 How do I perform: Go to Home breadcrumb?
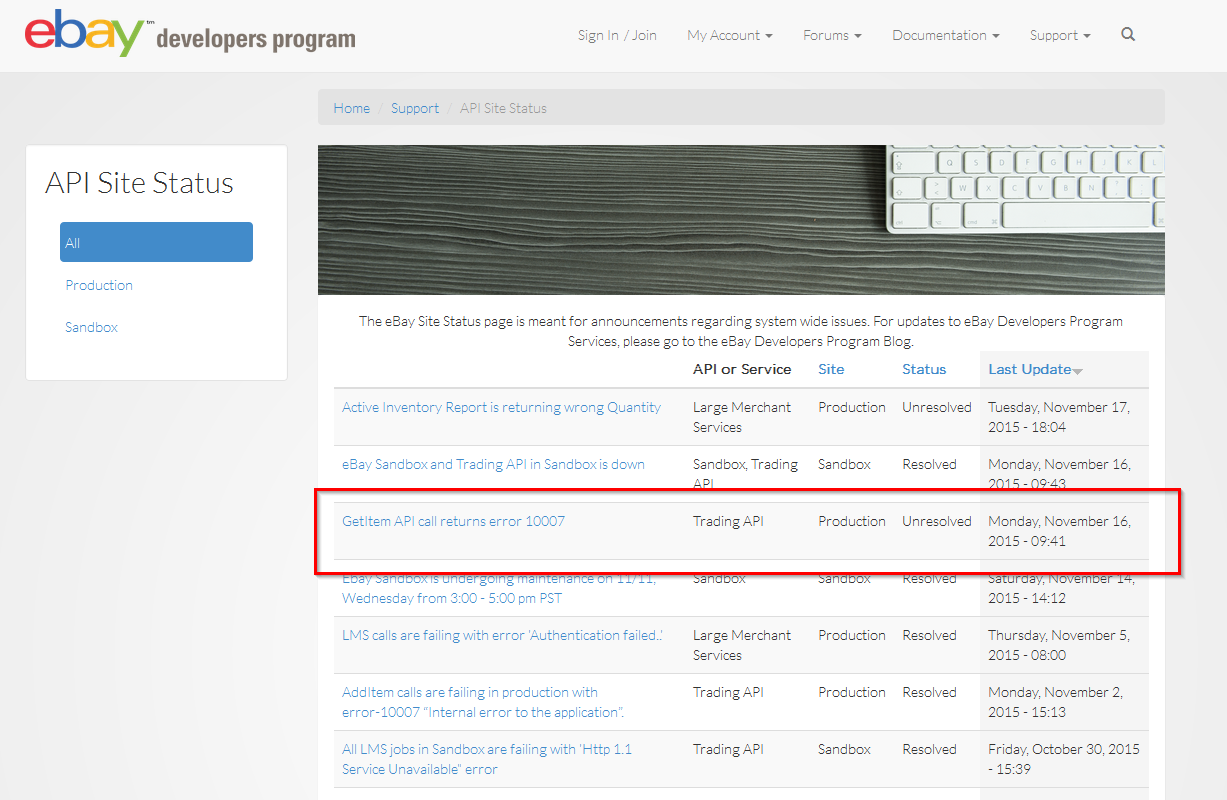351,108
